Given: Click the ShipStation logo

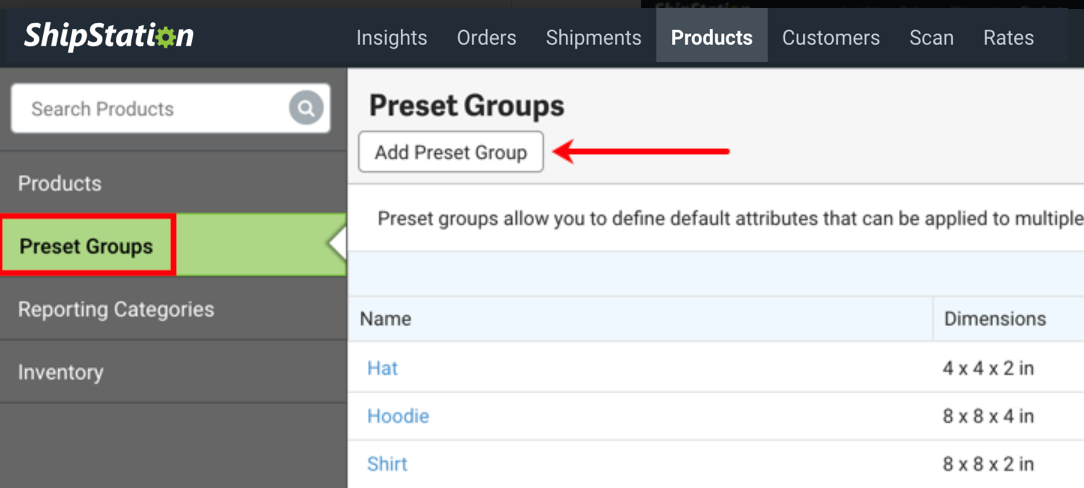Looking at the screenshot, I should click(x=109, y=37).
